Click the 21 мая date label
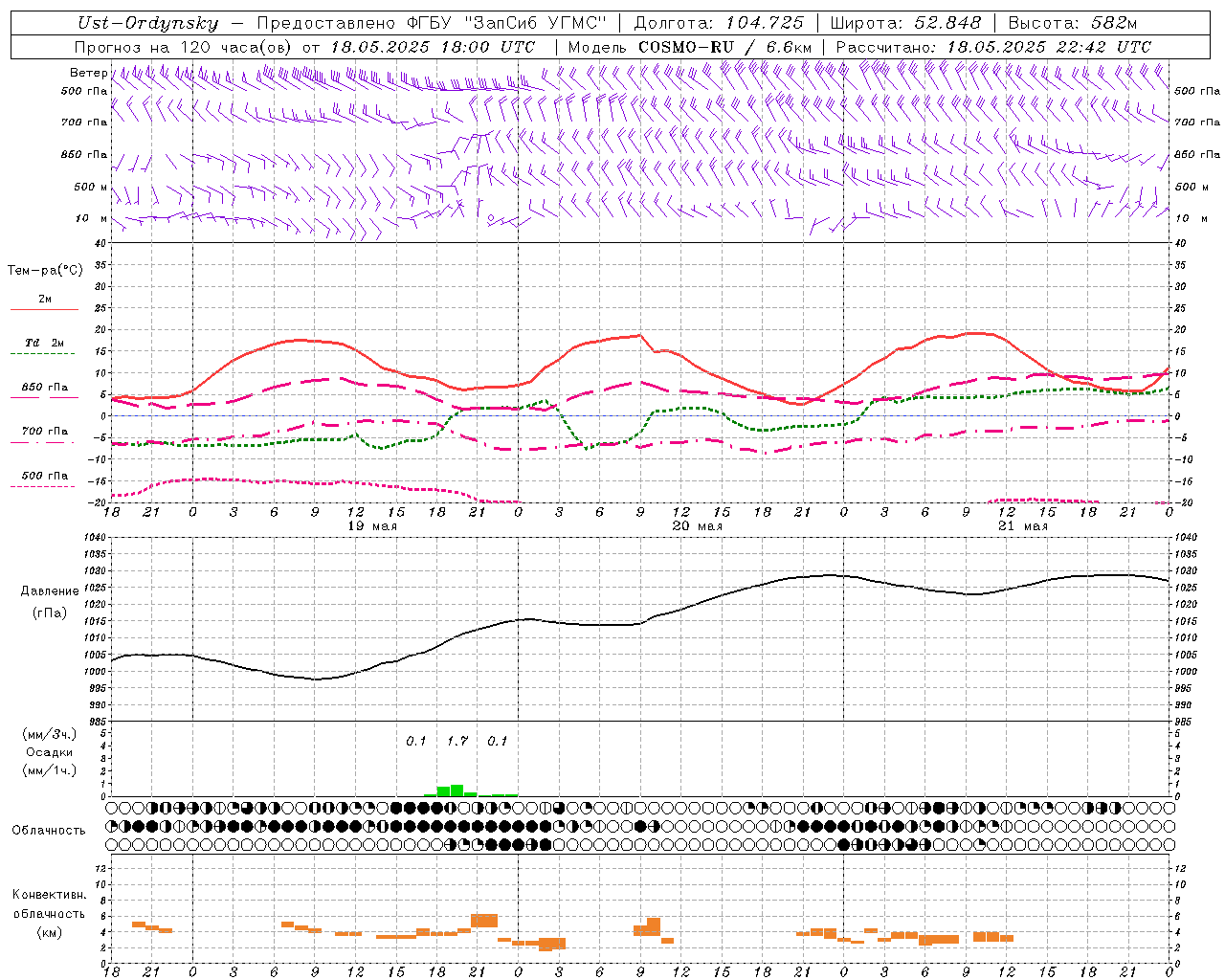This screenshot has width=1225, height=980. pos(1022,526)
